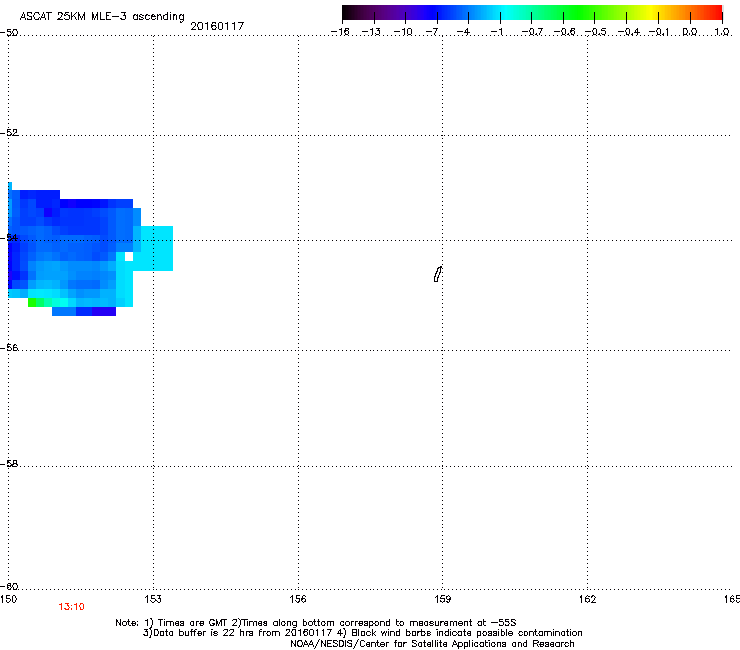Click the 0.0 colorbar tick label
This screenshot has height=650, width=740.
coord(690,32)
